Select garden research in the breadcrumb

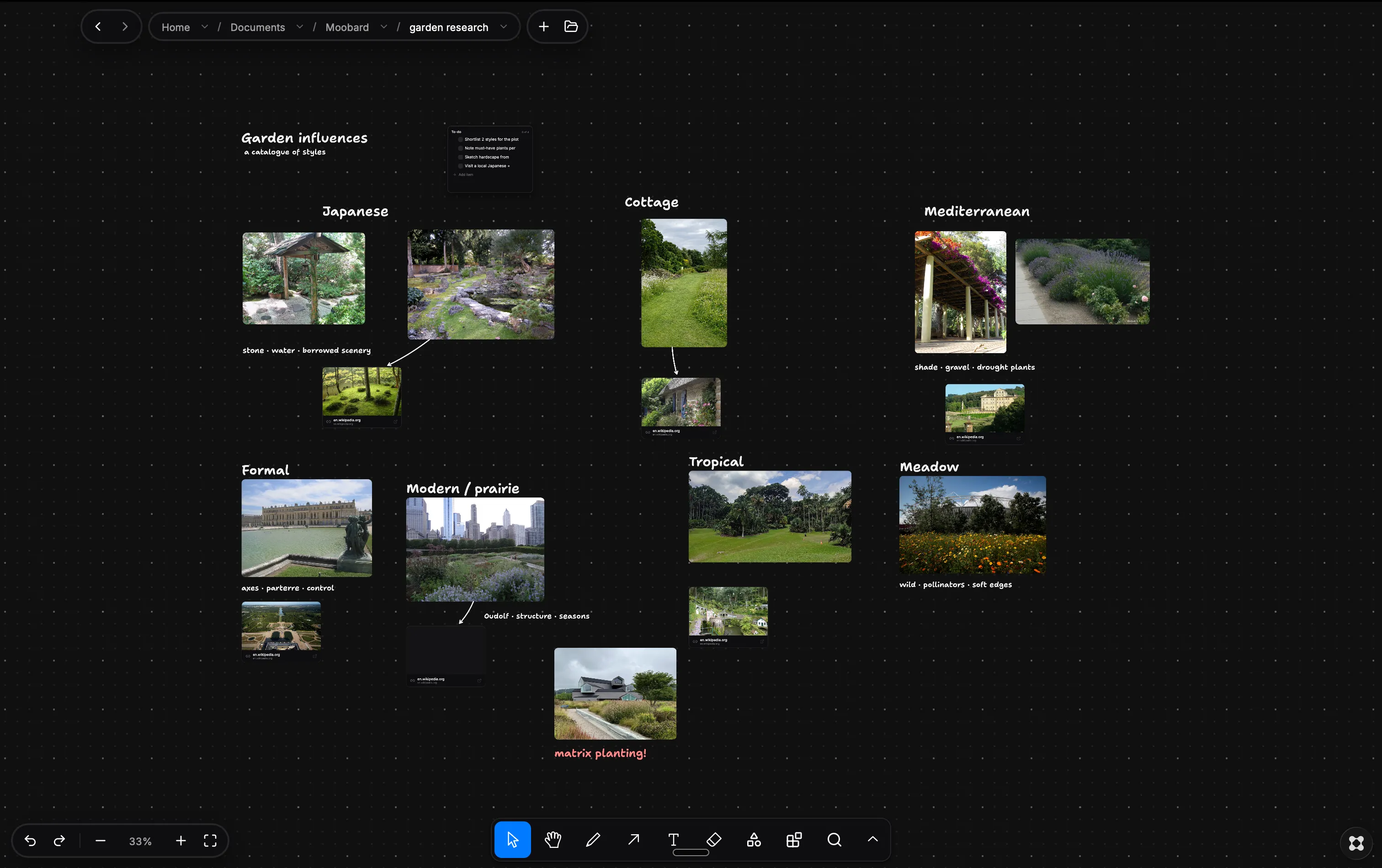click(449, 27)
